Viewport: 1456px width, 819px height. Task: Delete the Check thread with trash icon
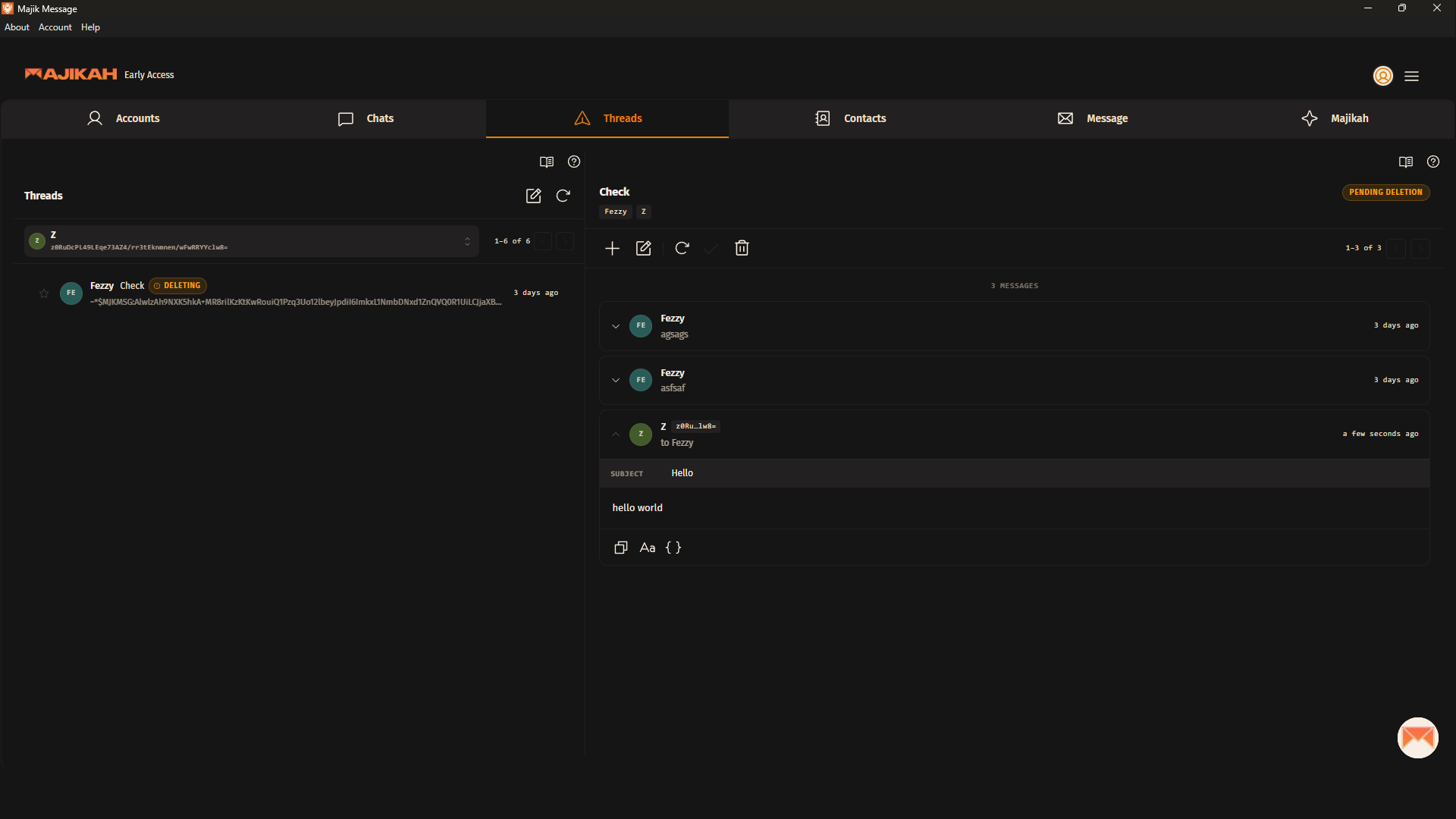(x=742, y=248)
